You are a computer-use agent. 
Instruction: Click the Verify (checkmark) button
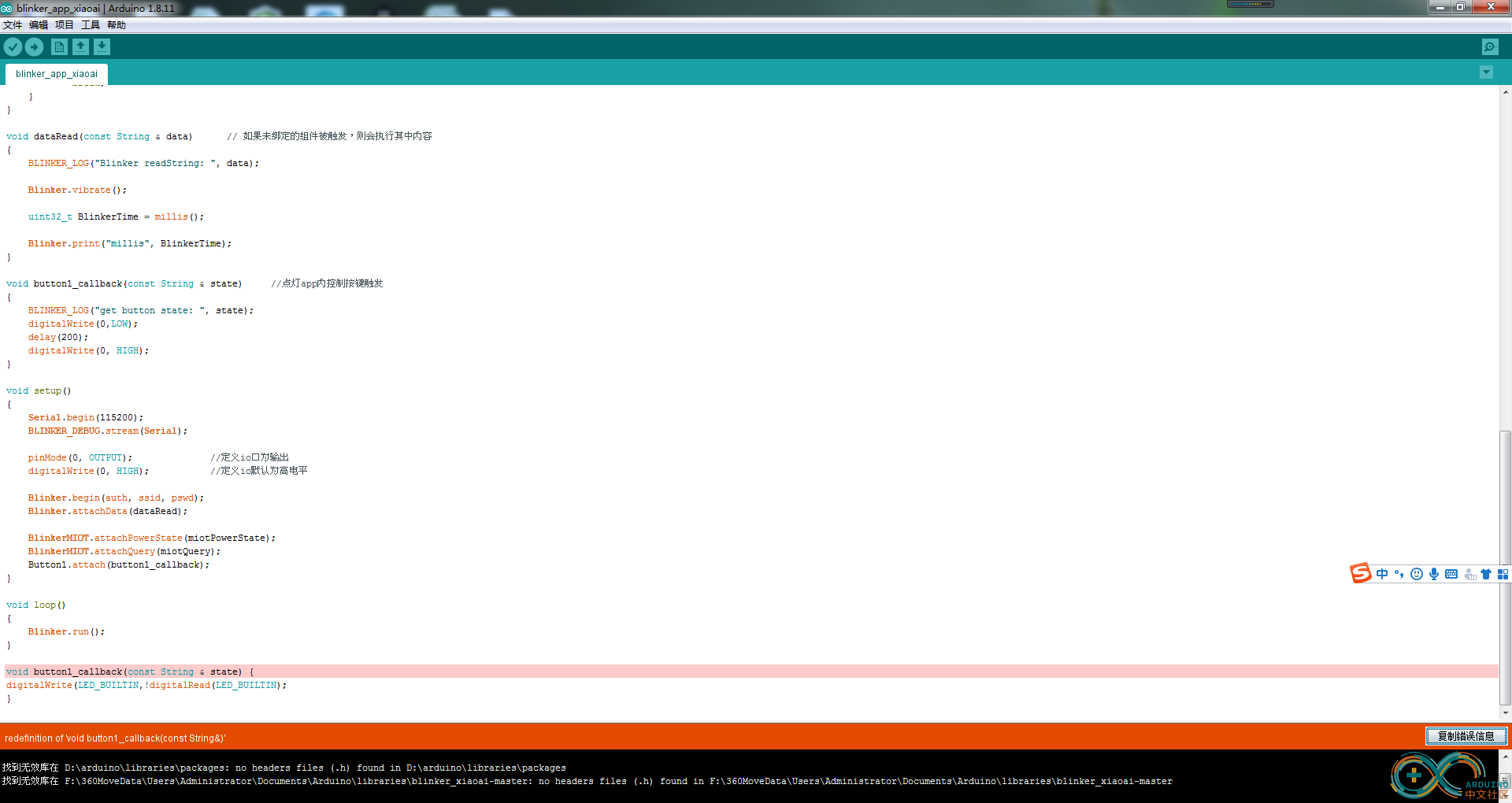(13, 47)
